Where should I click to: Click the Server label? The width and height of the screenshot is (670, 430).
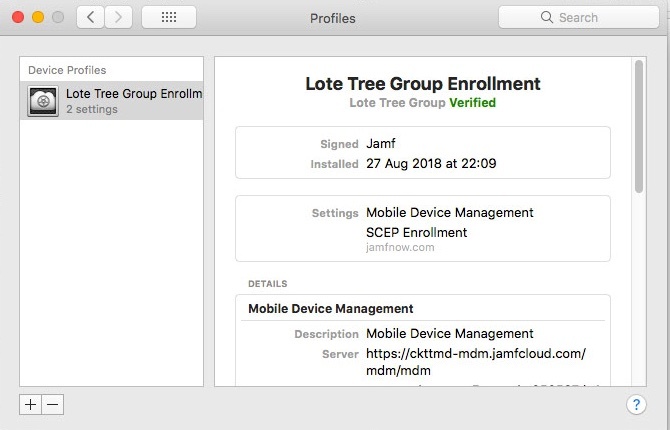tap(340, 354)
